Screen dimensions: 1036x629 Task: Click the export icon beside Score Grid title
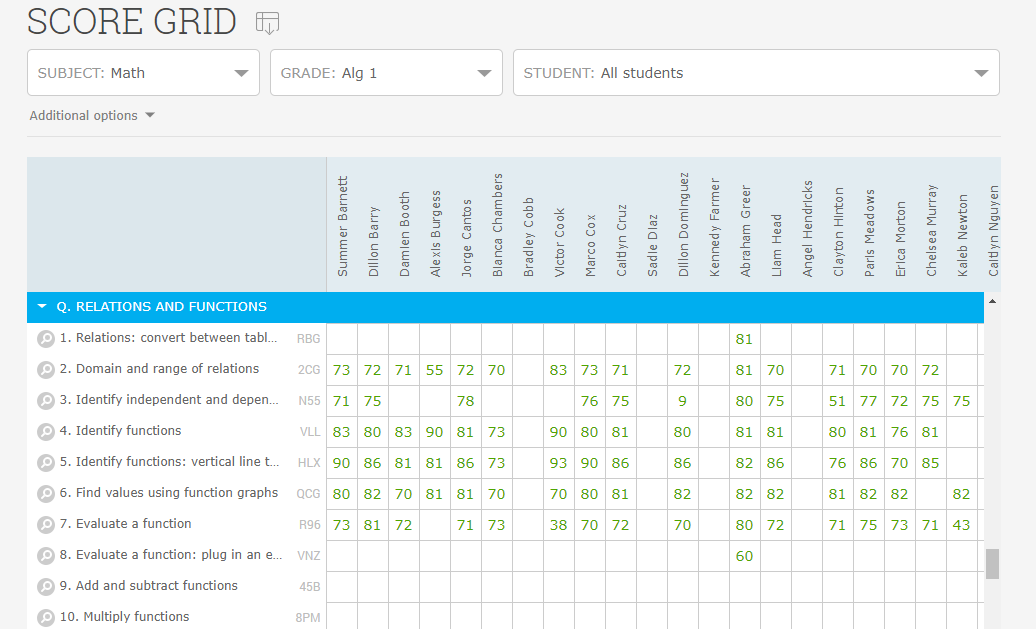(x=267, y=23)
